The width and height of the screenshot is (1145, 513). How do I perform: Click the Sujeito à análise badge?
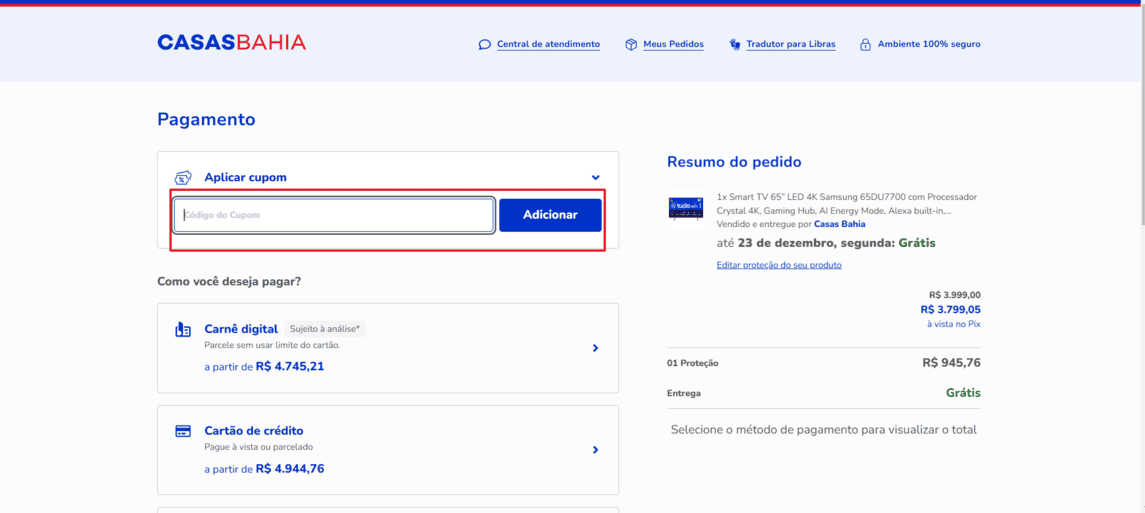pyautogui.click(x=325, y=329)
